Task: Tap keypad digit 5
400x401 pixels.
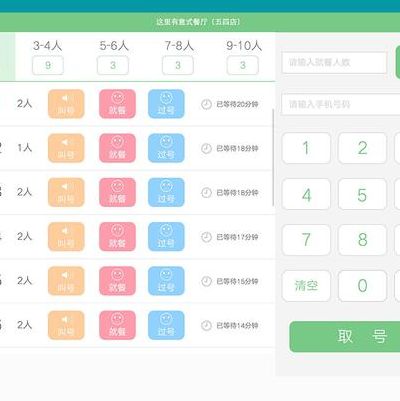Action: (362, 194)
